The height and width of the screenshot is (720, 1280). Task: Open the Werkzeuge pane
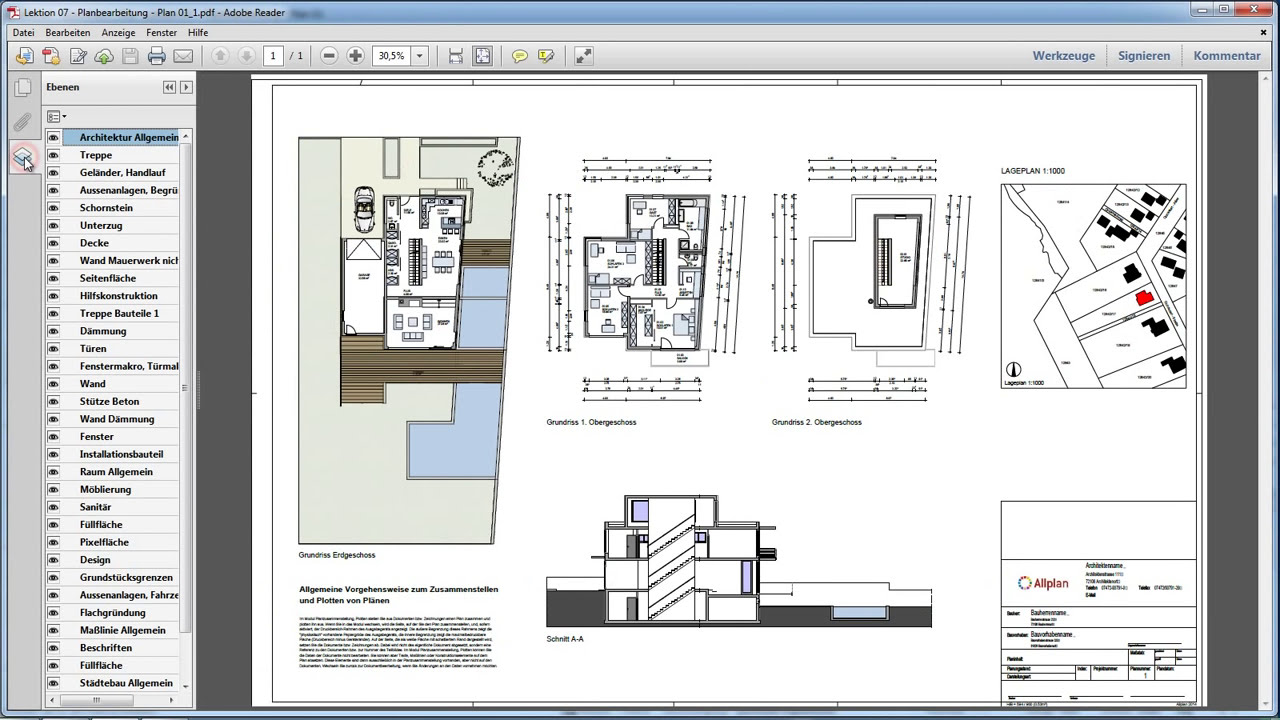(x=1064, y=56)
